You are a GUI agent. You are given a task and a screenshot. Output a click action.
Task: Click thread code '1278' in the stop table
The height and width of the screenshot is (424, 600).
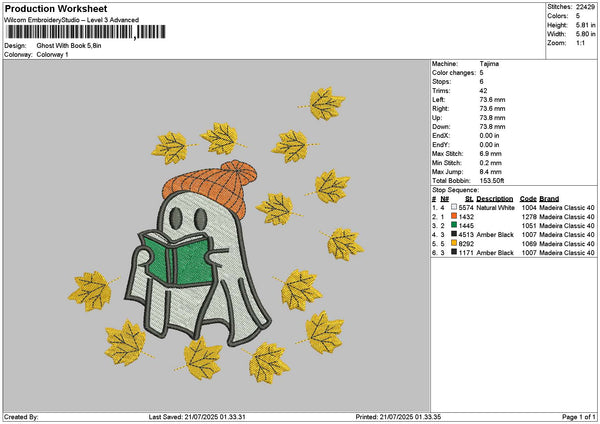[x=529, y=217]
